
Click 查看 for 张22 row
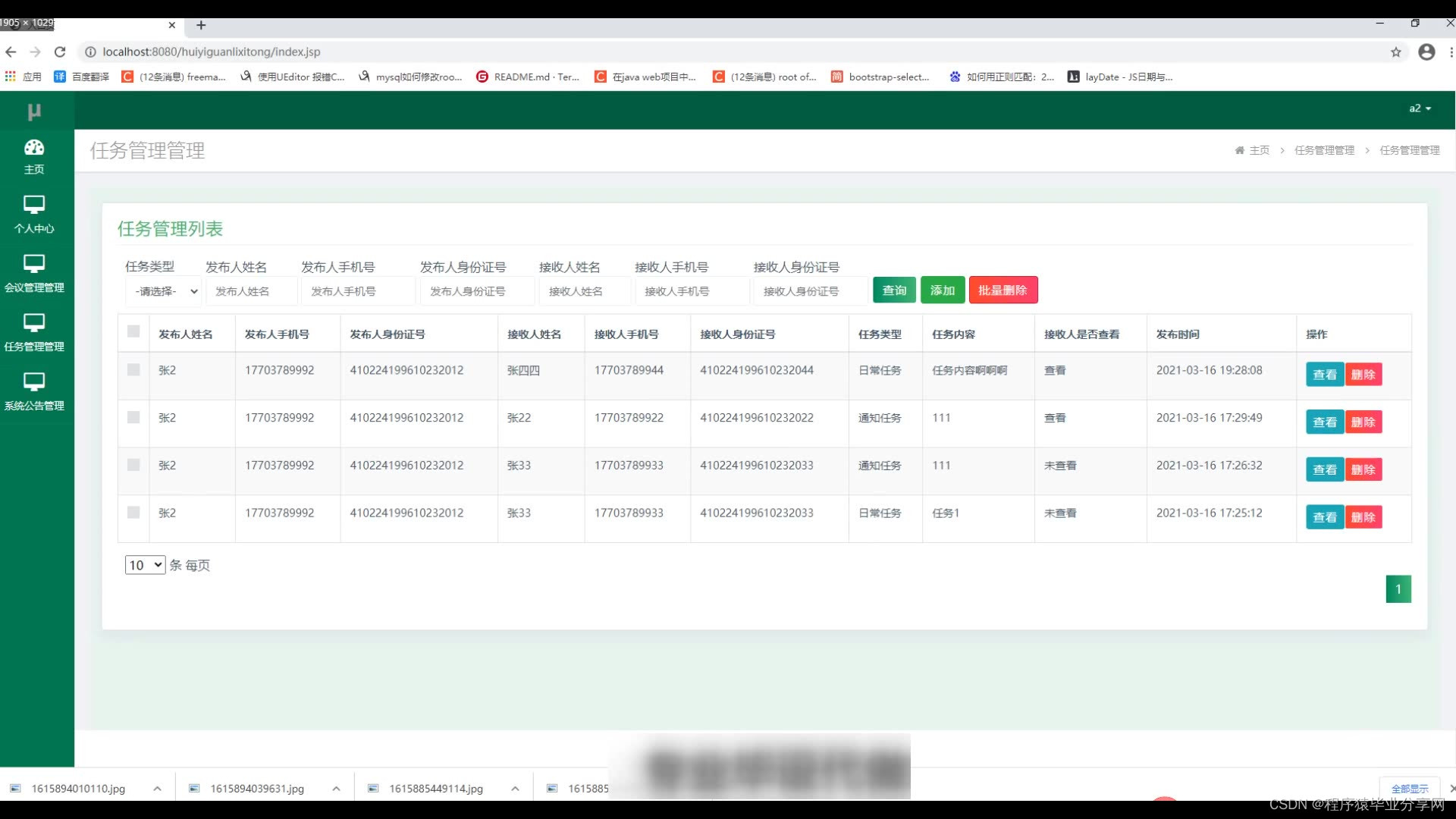pos(1325,422)
